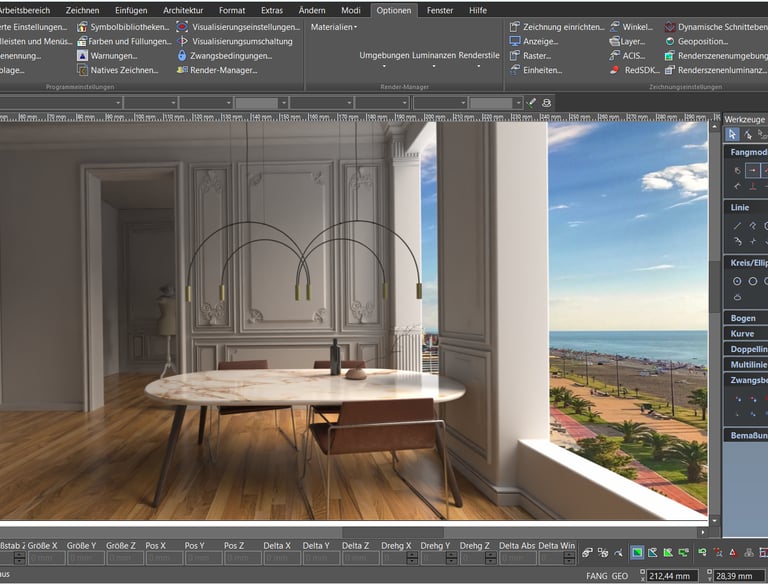Expand the Umgebungen dropdown arrow
This screenshot has width=768, height=584.
(384, 66)
